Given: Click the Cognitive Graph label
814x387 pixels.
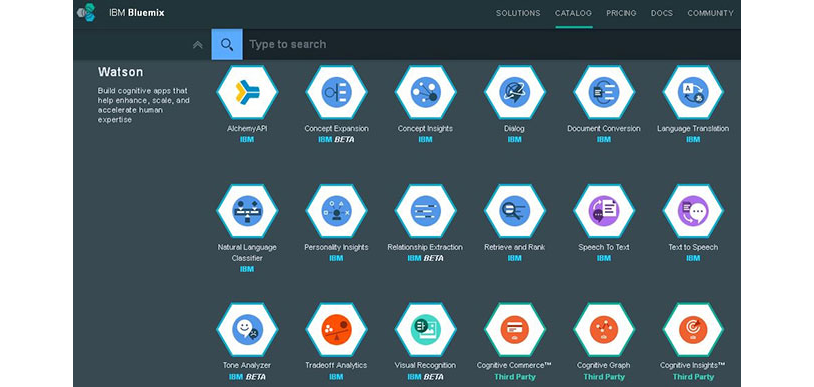Looking at the screenshot, I should pos(604,365).
